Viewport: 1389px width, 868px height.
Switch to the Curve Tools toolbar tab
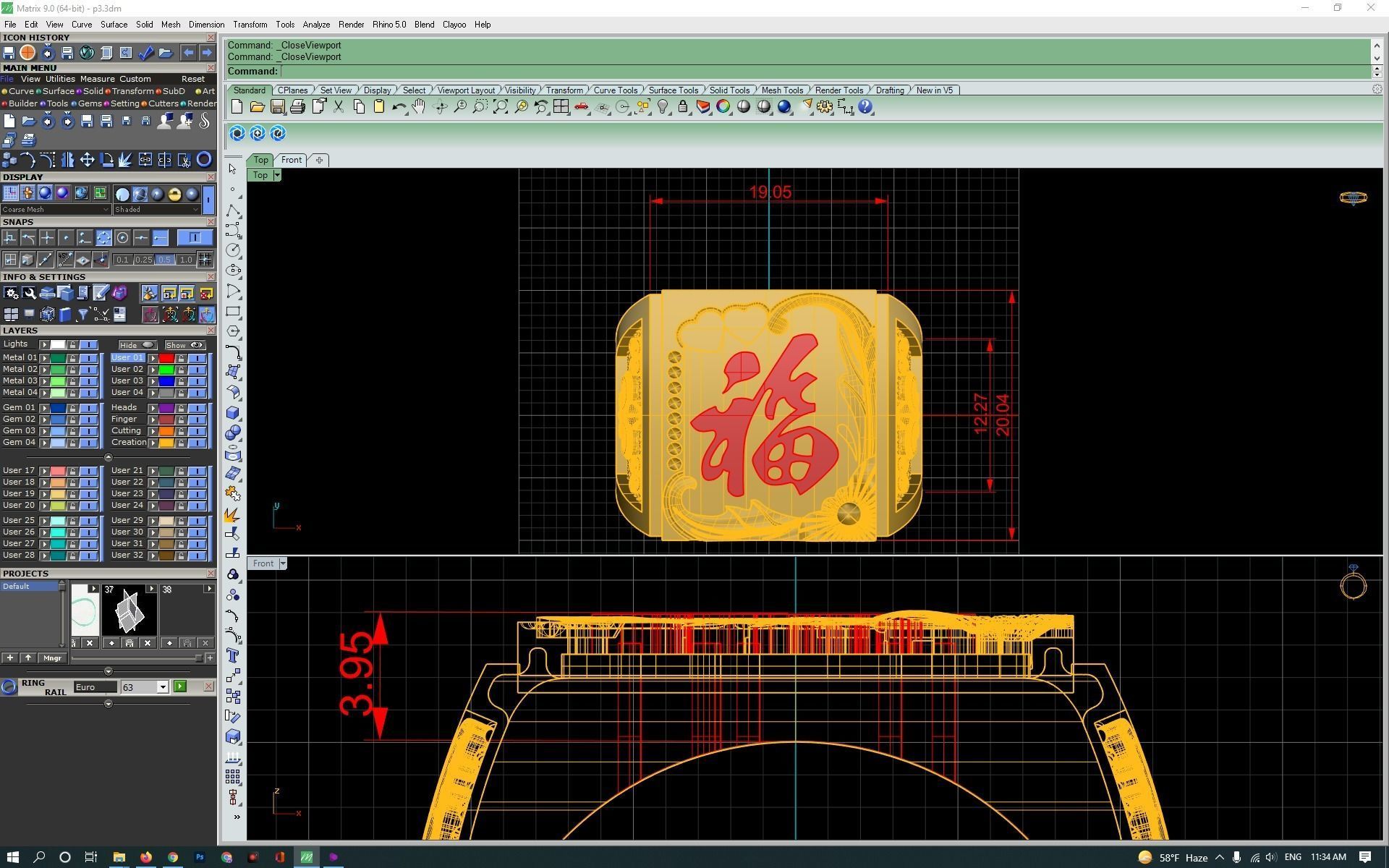pos(615,90)
